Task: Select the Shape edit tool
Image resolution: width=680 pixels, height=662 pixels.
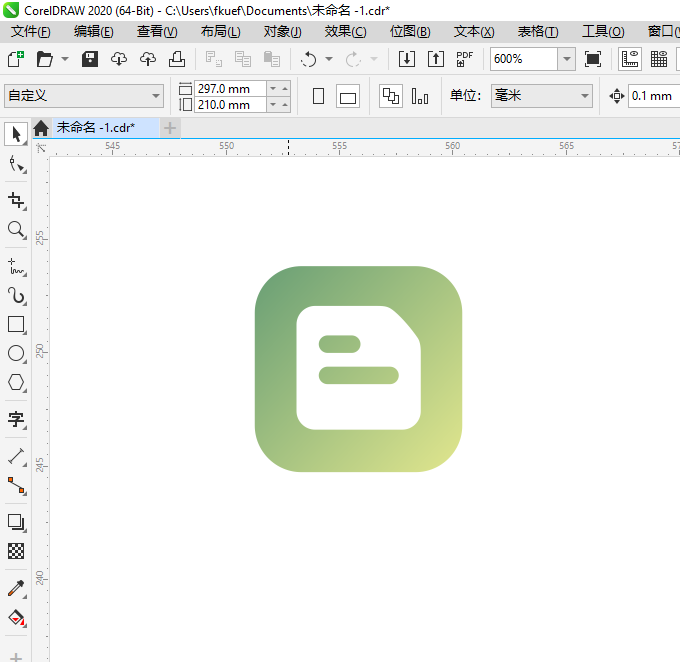Action: (x=16, y=165)
